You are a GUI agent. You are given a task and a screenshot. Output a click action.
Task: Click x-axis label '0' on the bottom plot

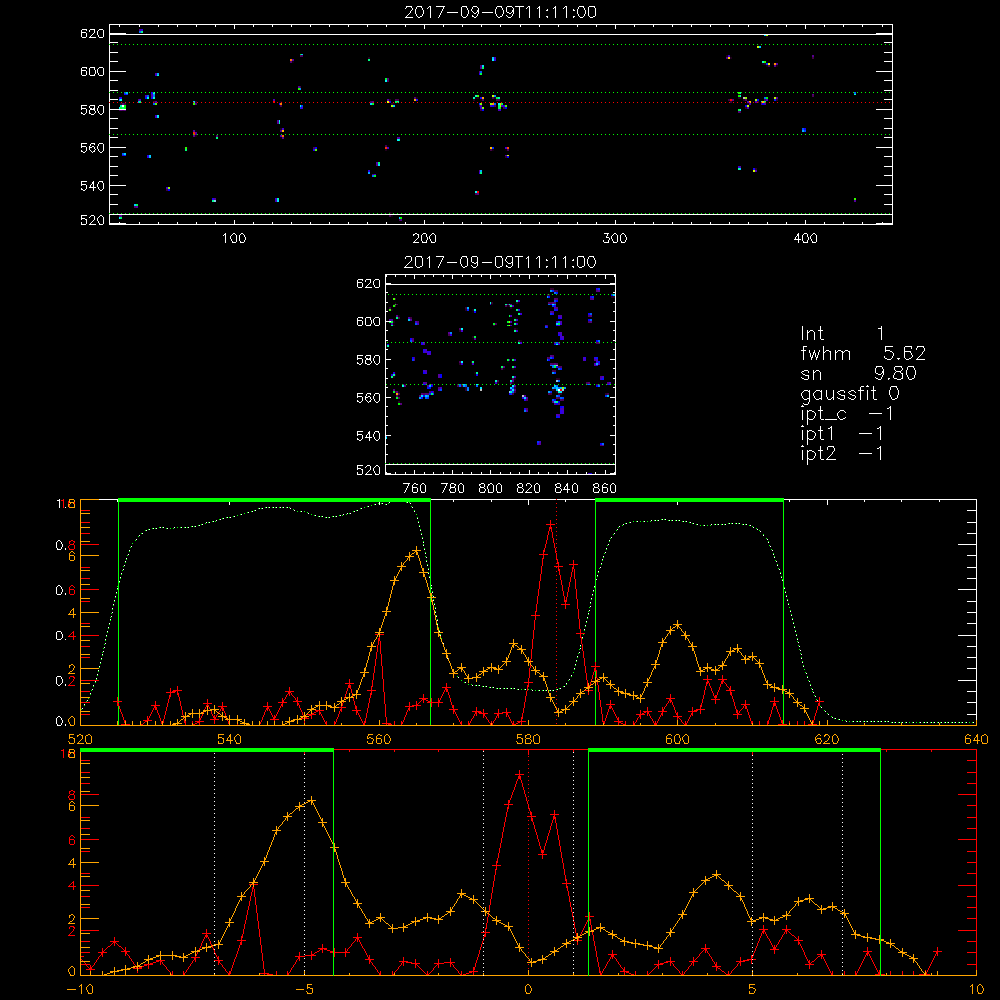(x=528, y=989)
